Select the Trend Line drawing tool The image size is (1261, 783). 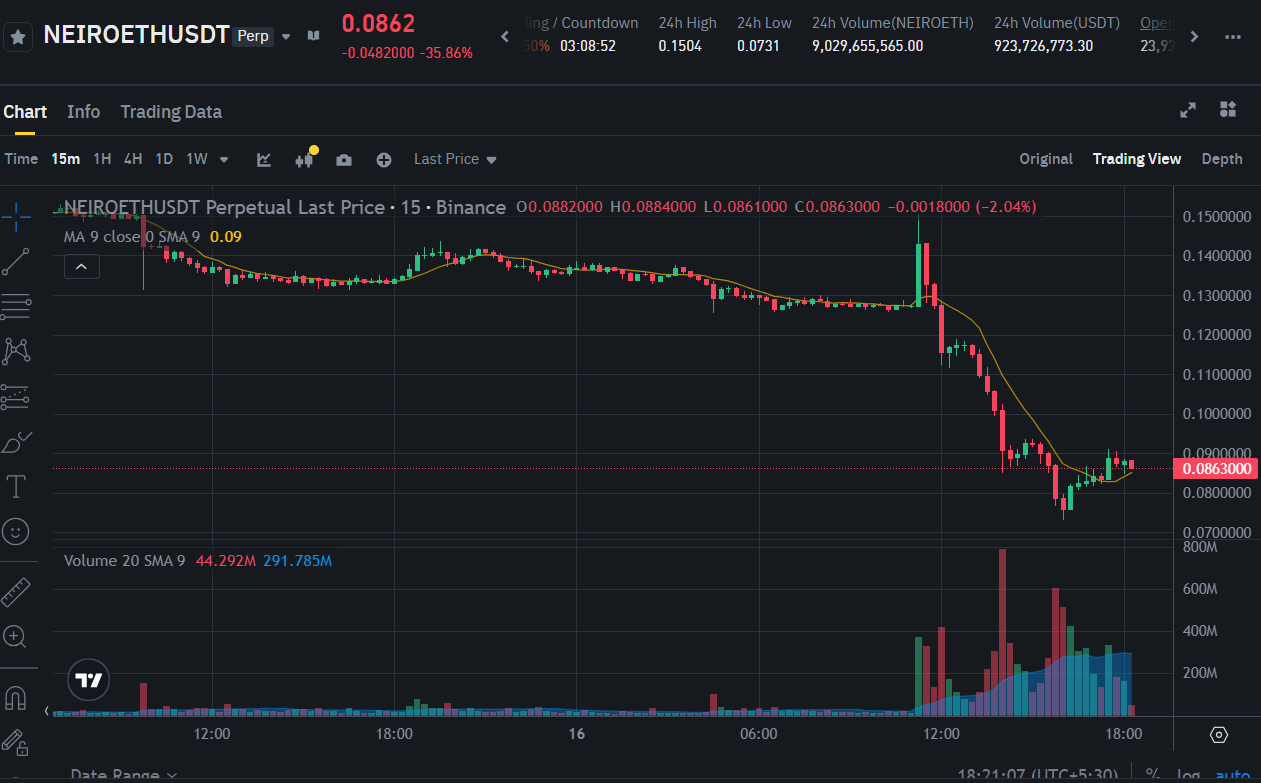click(x=18, y=260)
